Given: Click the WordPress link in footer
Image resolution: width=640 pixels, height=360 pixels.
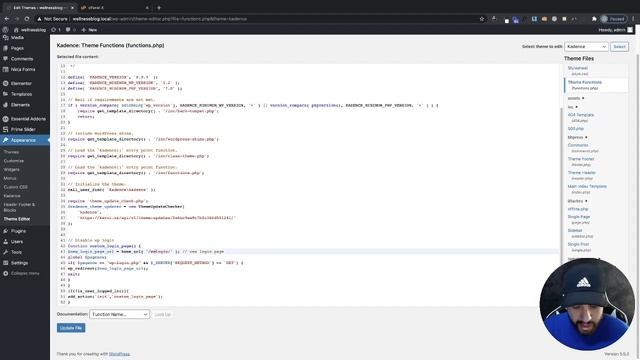Looking at the screenshot, I should coord(119,354).
